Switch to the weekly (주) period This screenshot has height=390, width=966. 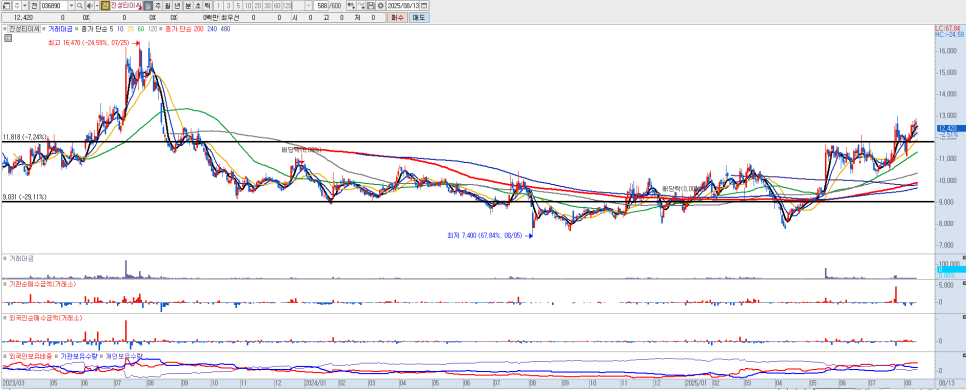[158, 5]
